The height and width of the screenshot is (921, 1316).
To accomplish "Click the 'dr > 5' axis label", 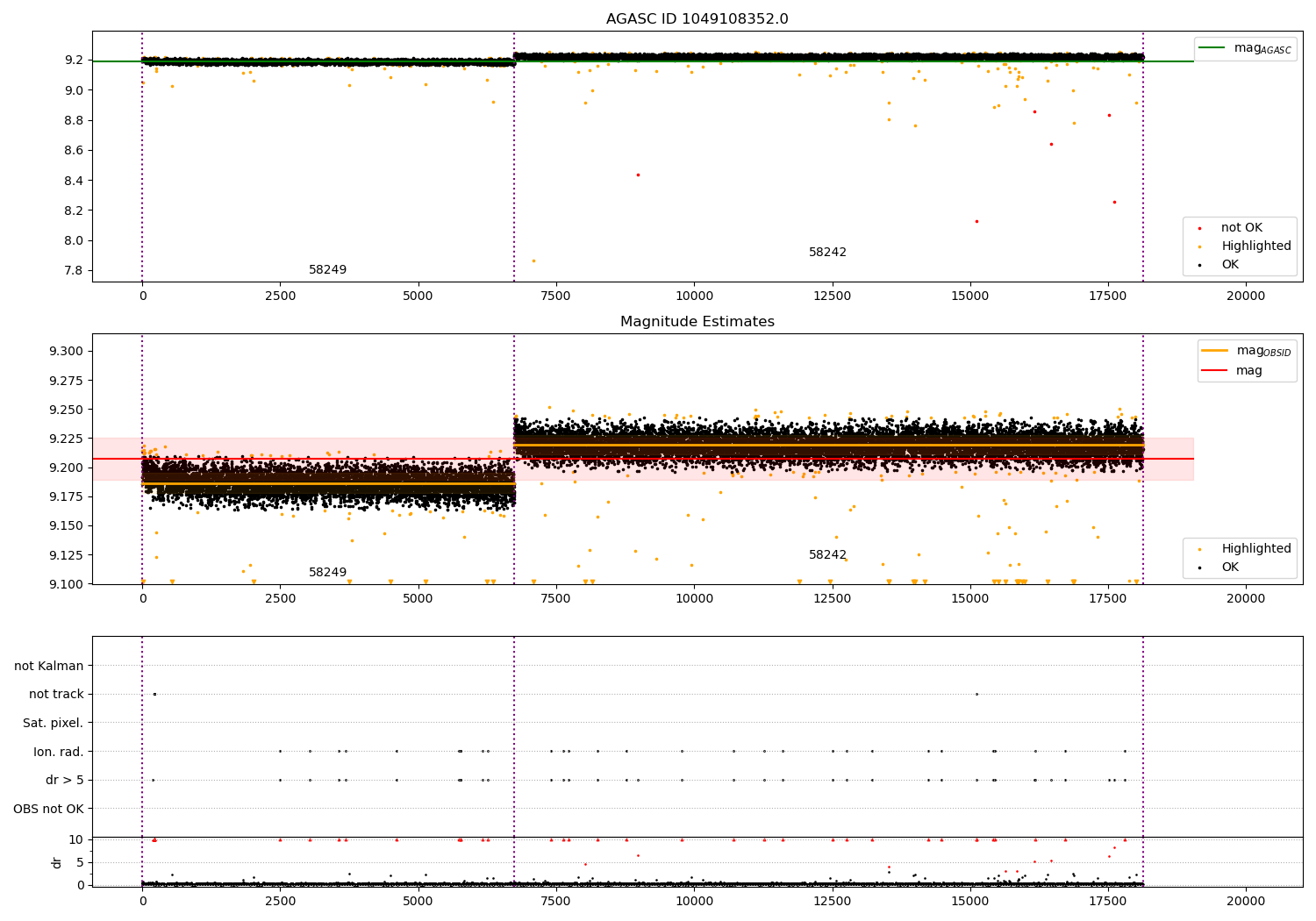I will point(65,781).
